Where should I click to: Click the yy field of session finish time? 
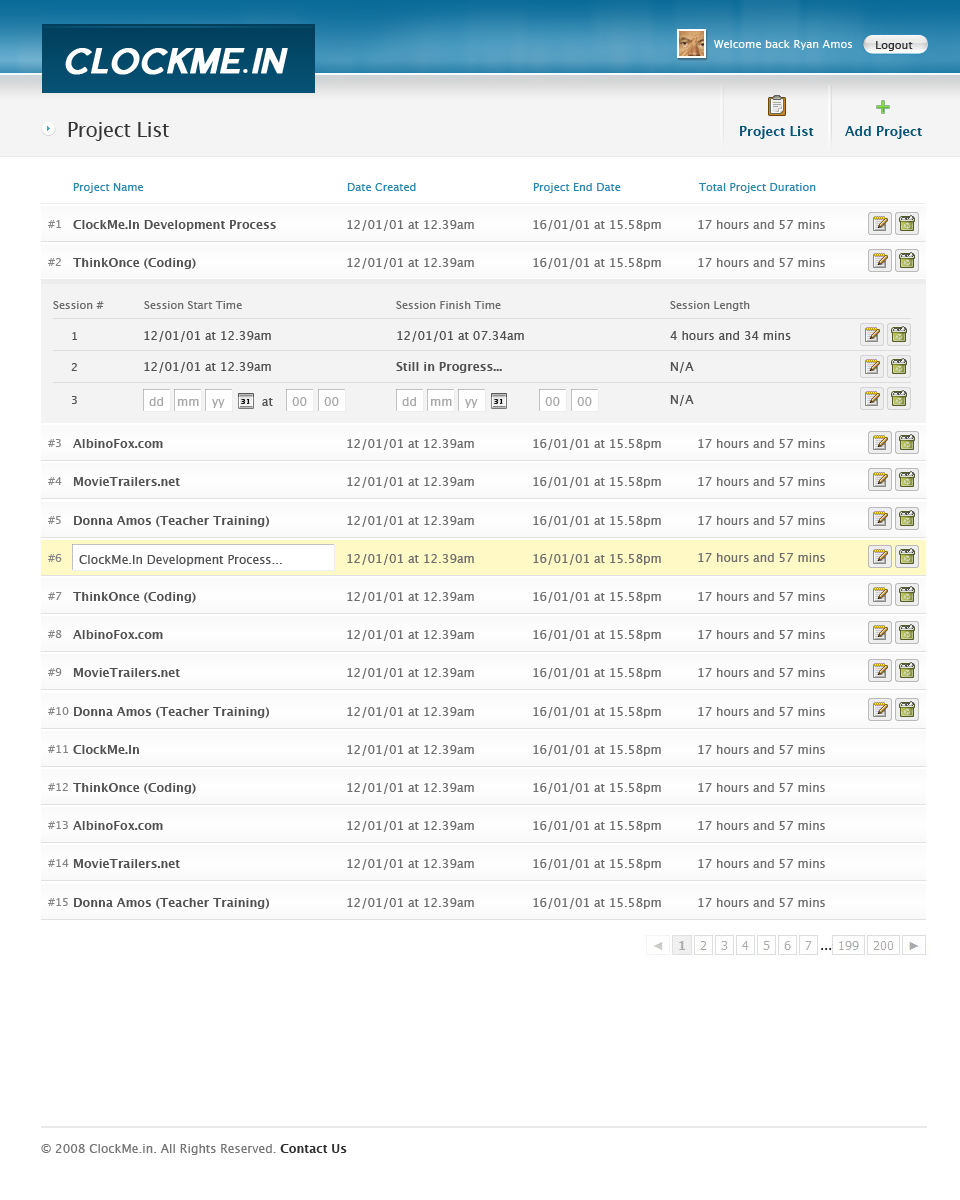click(x=471, y=401)
